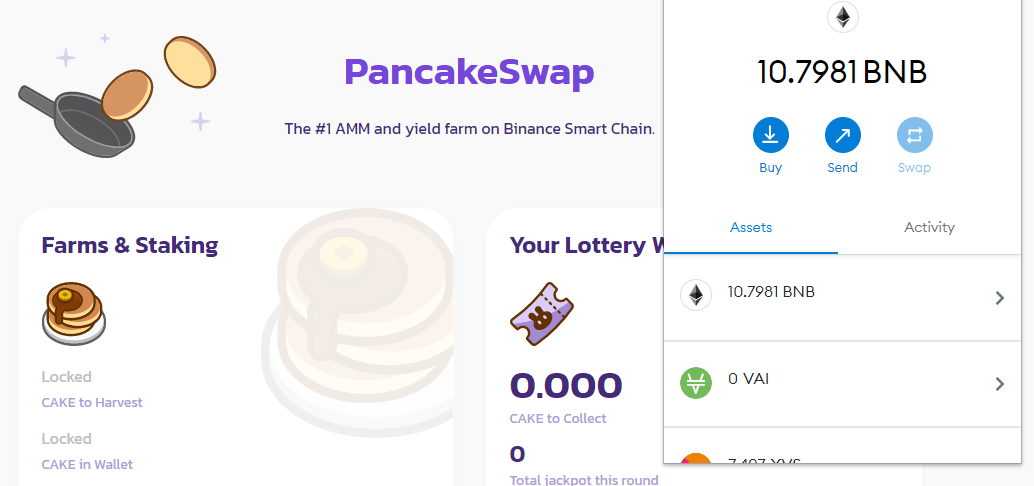Switch to the Activity tab
The image size is (1034, 486).
pyautogui.click(x=929, y=228)
